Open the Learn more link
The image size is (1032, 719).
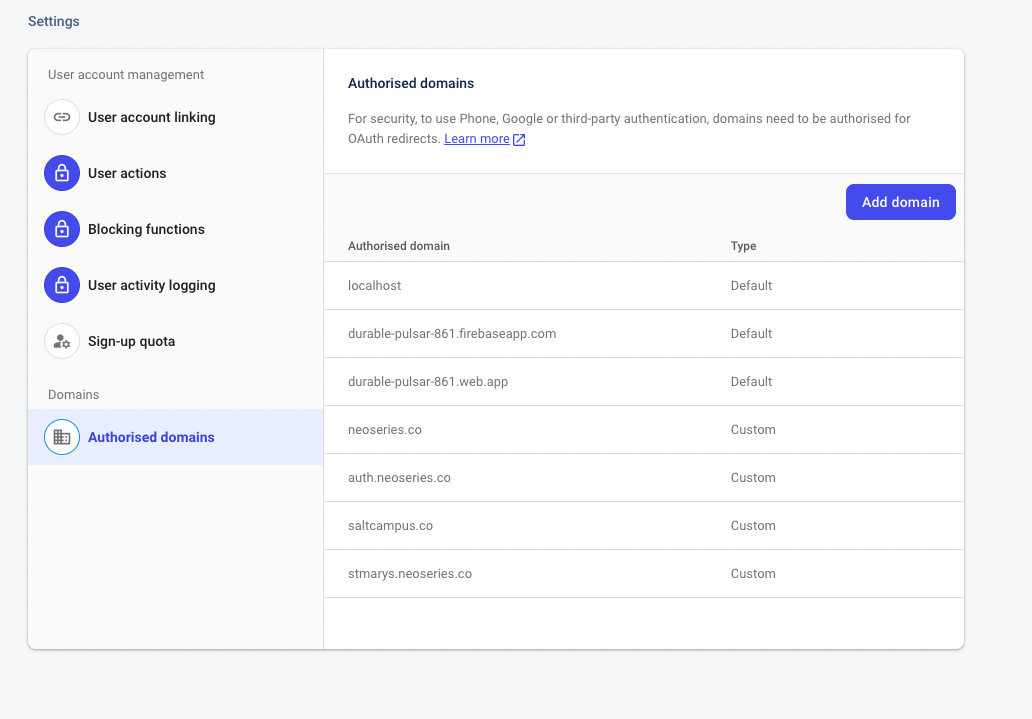477,139
